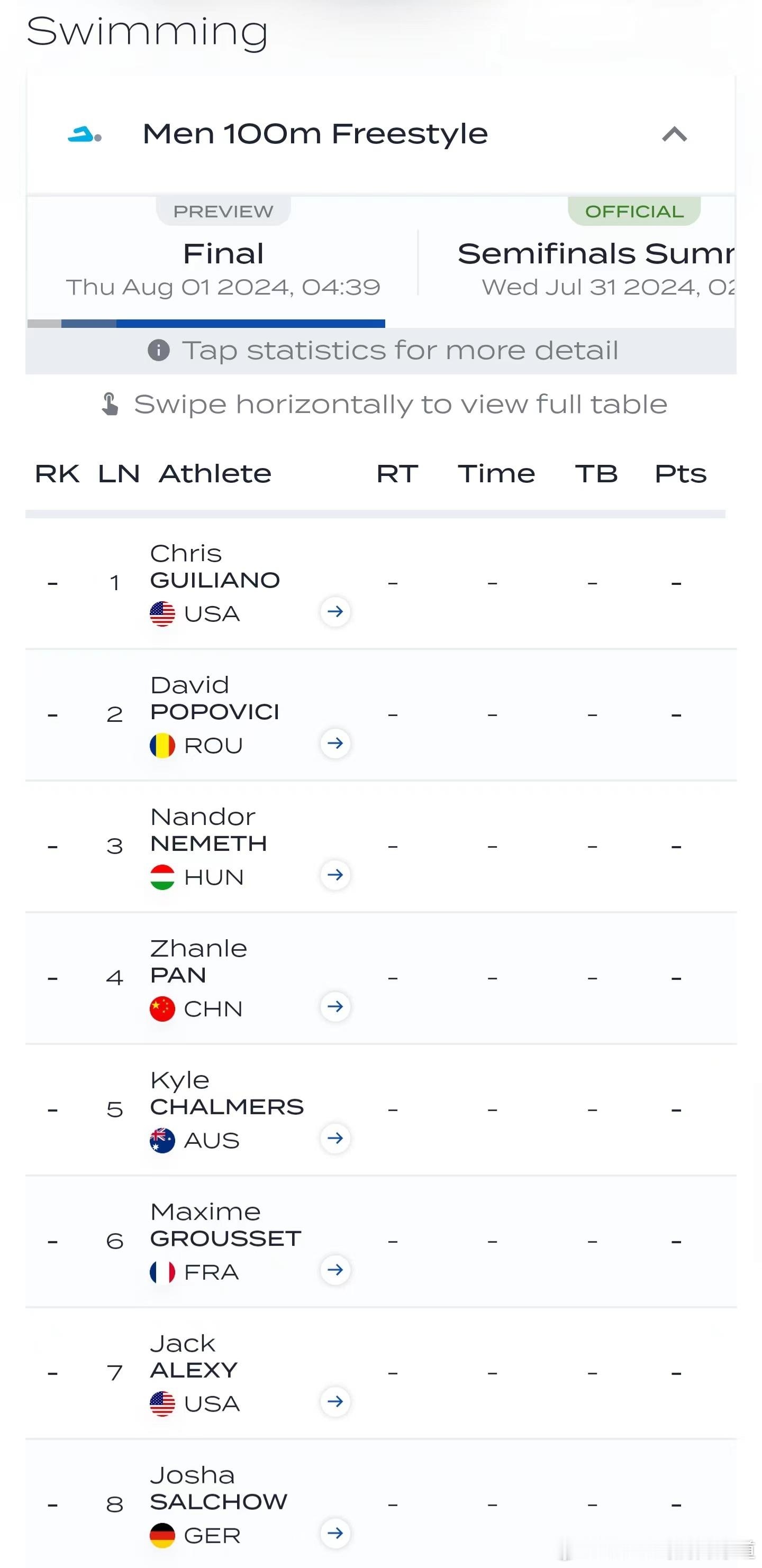Viewport: 762px width, 1568px height.
Task: Select the Final tab
Action: tap(223, 262)
